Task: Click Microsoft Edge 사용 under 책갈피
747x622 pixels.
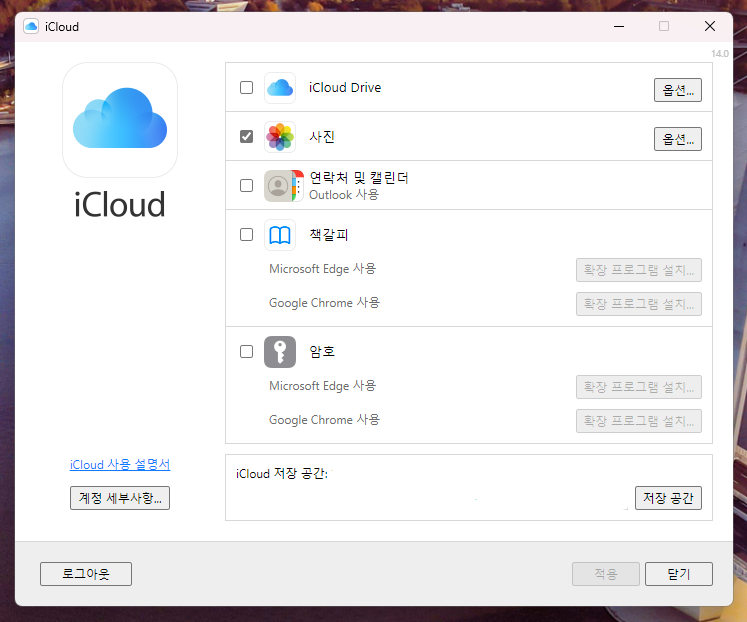Action: [323, 269]
